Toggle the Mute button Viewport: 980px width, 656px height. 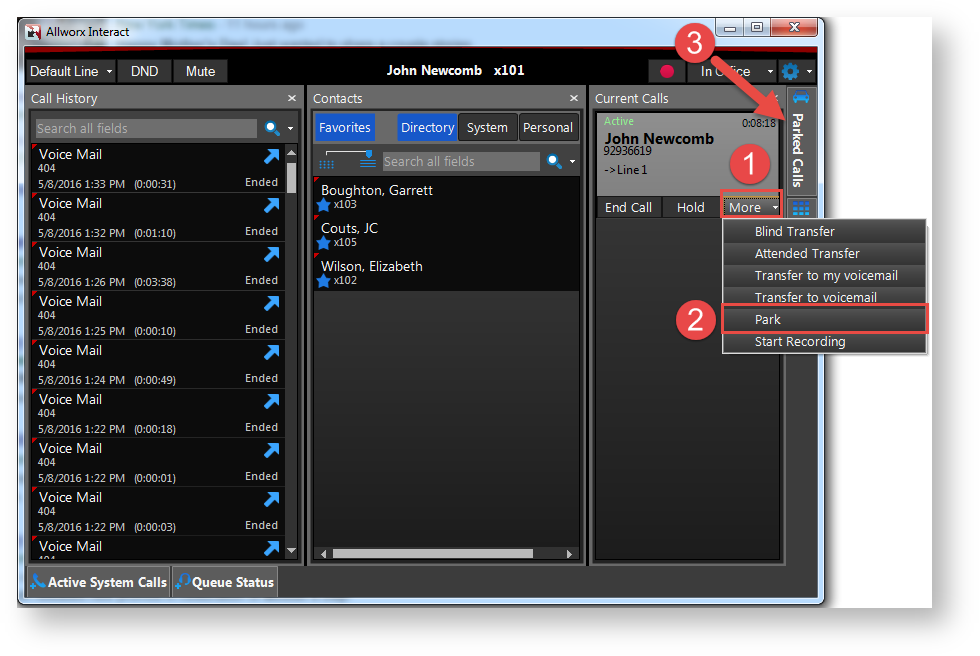pos(200,71)
